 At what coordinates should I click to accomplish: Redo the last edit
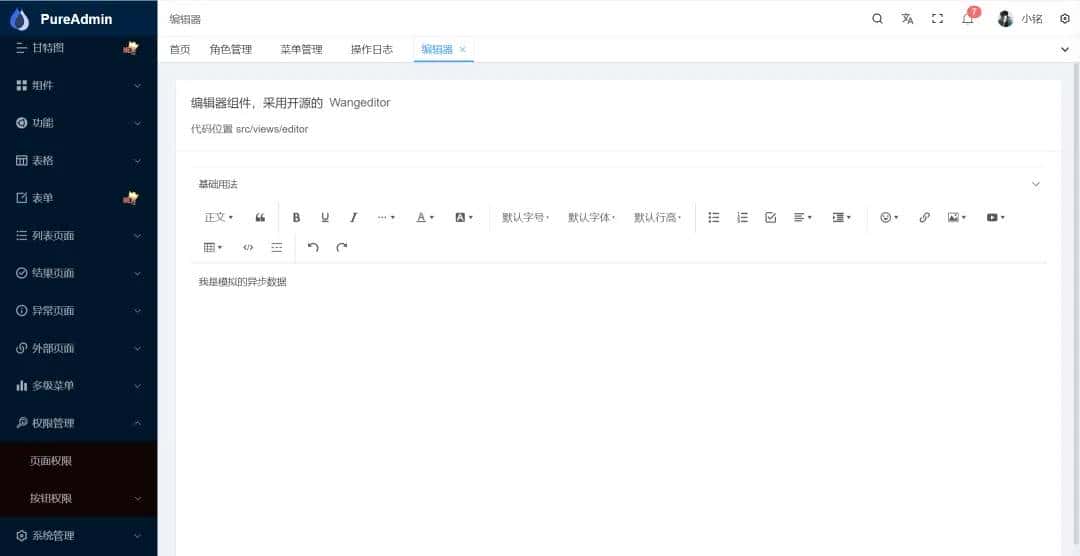click(342, 247)
